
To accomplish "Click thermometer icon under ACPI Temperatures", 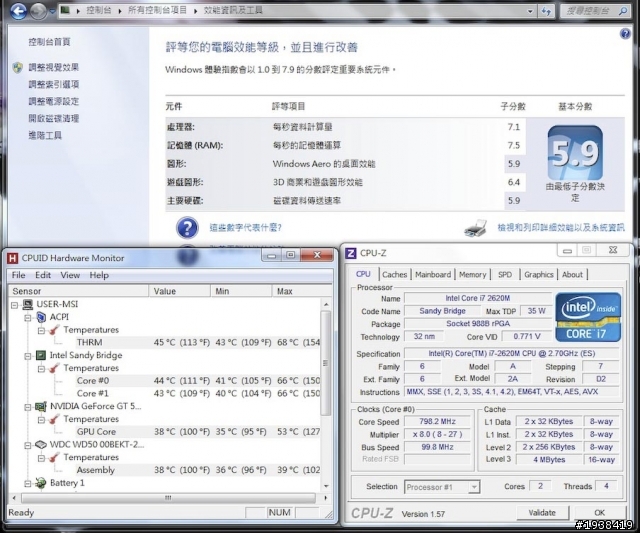I will (54, 330).
